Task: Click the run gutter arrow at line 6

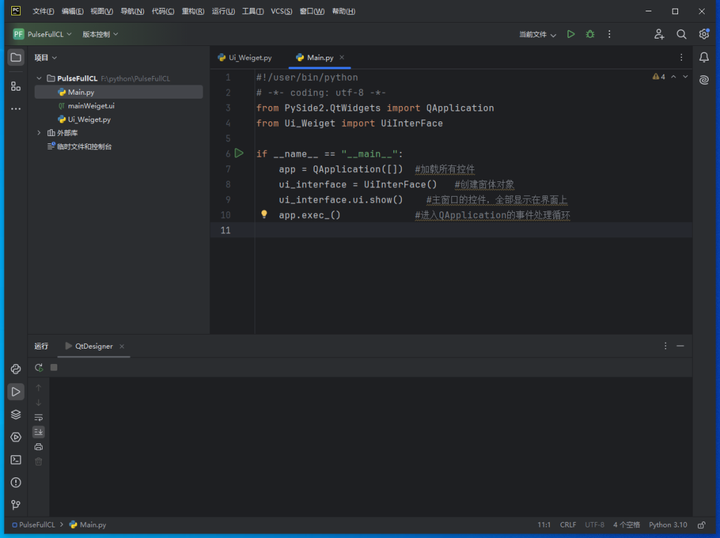Action: point(239,153)
